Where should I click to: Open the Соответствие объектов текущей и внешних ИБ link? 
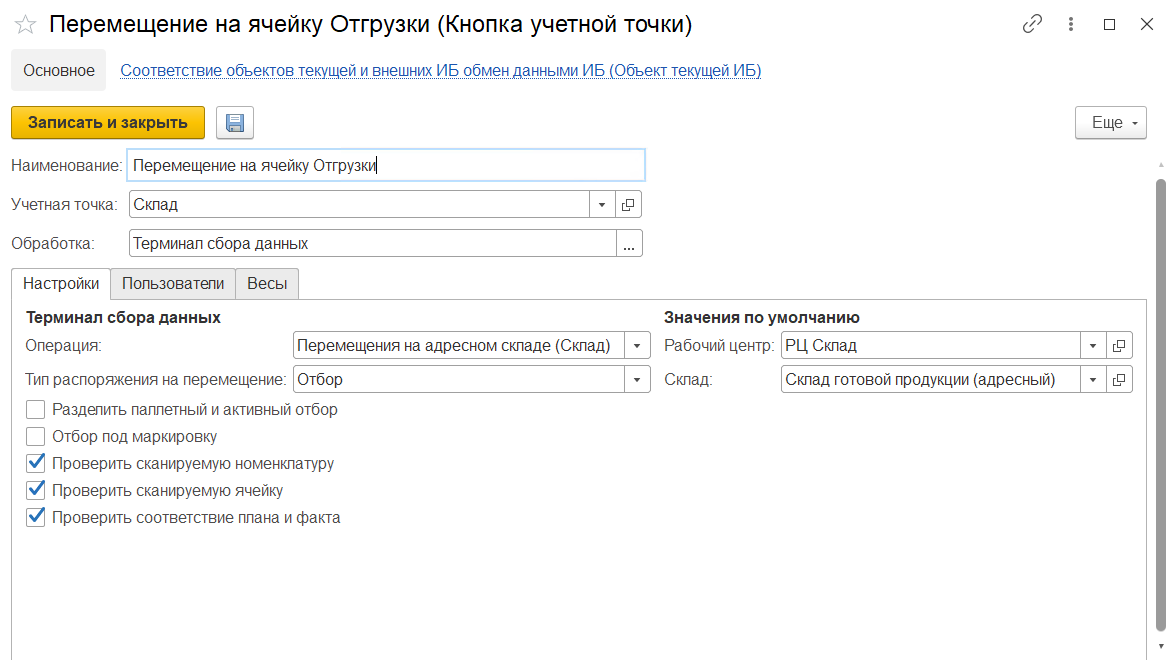pos(440,71)
